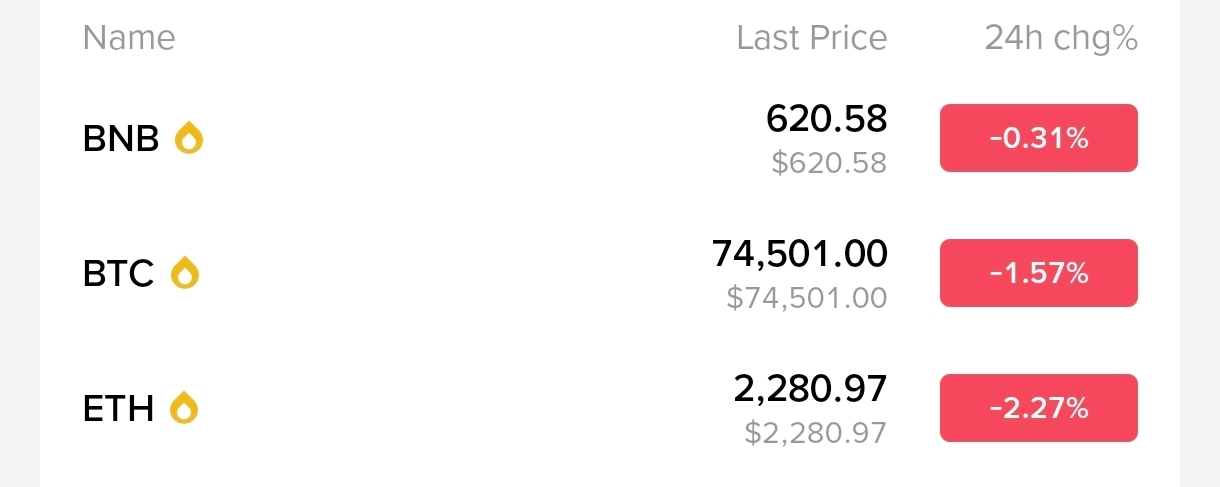Click the gray $74,501.00 USD value
Viewport: 1220px width, 487px height.
[806, 298]
